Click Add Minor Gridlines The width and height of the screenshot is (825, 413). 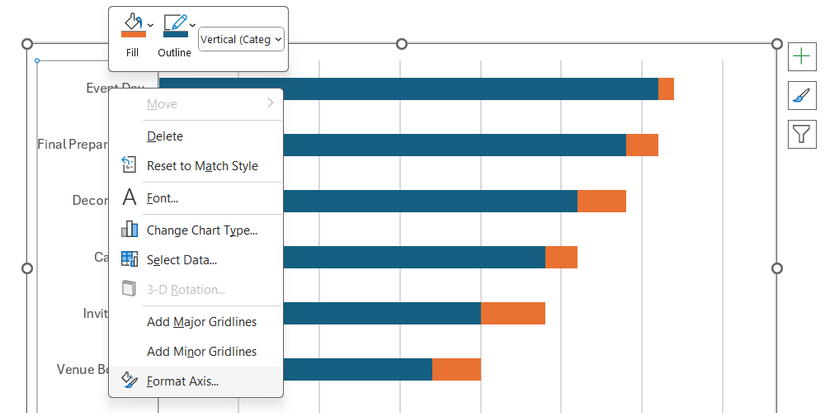[x=202, y=352]
